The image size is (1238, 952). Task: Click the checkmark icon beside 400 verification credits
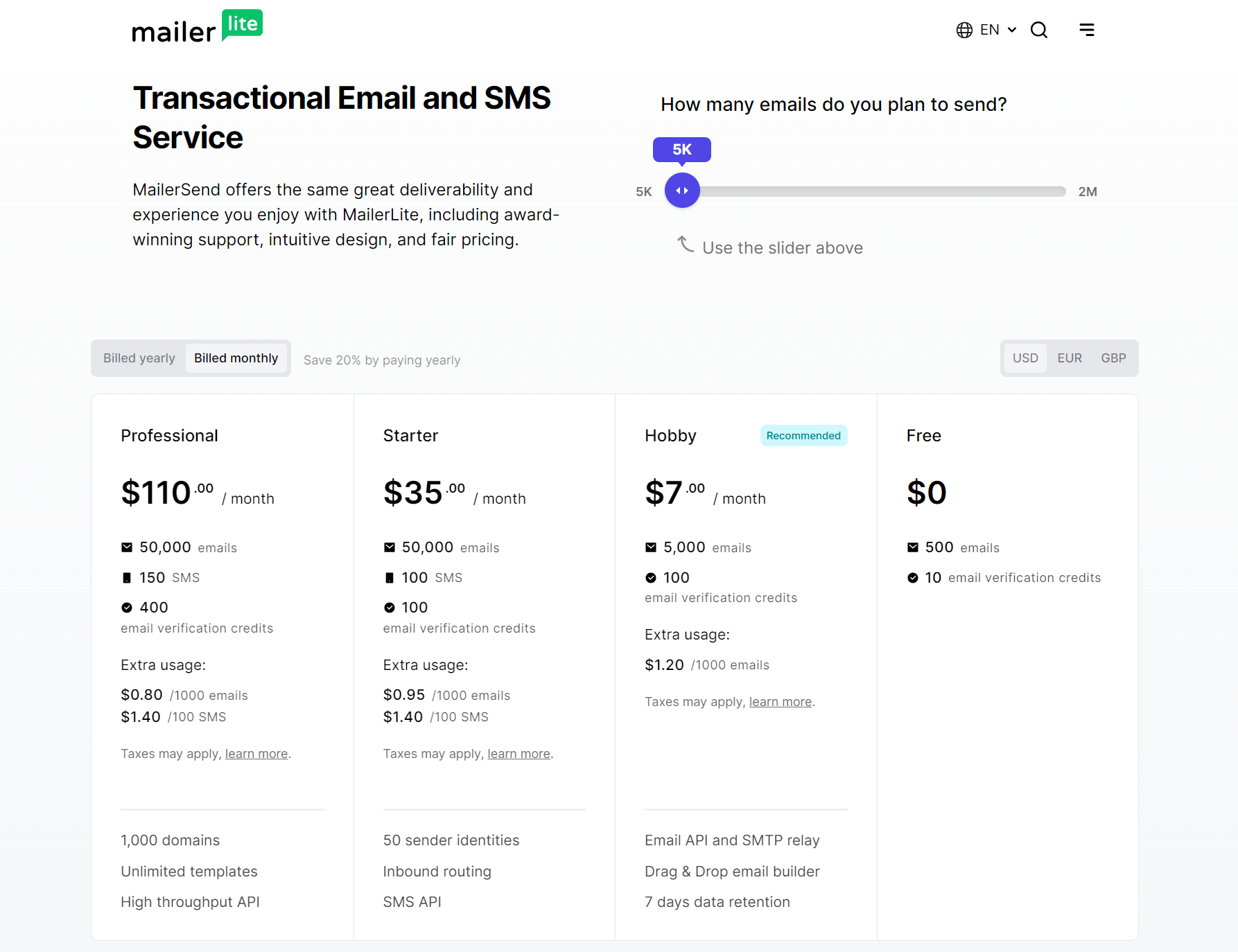[127, 607]
